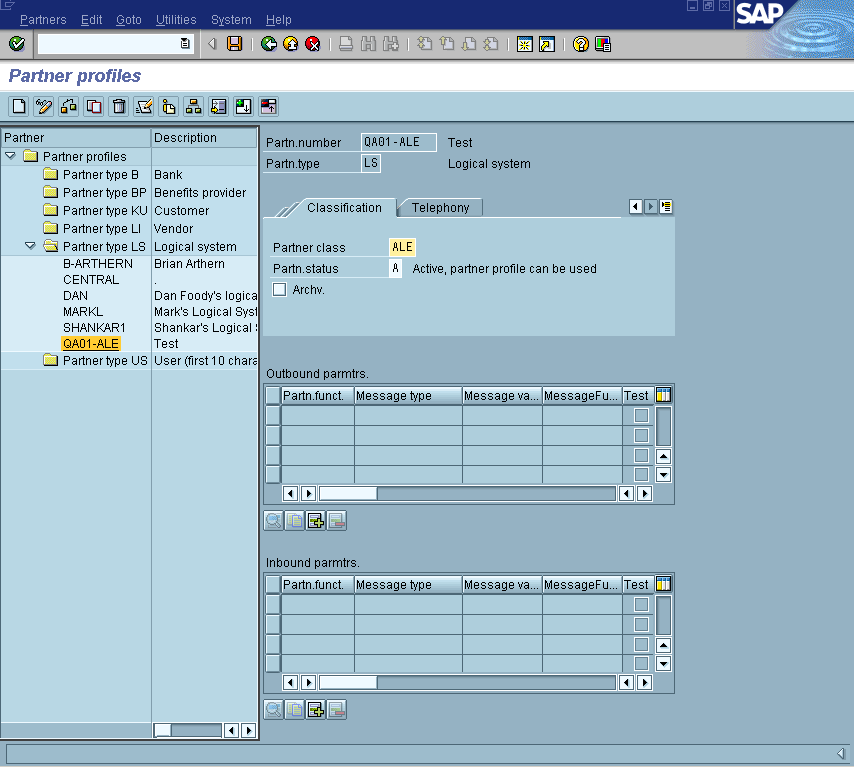Click the Partn.number input field

click(x=398, y=142)
